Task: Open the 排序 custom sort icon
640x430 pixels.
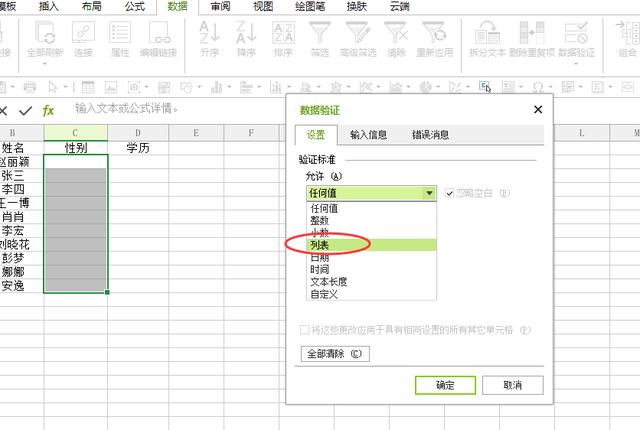Action: pos(283,33)
